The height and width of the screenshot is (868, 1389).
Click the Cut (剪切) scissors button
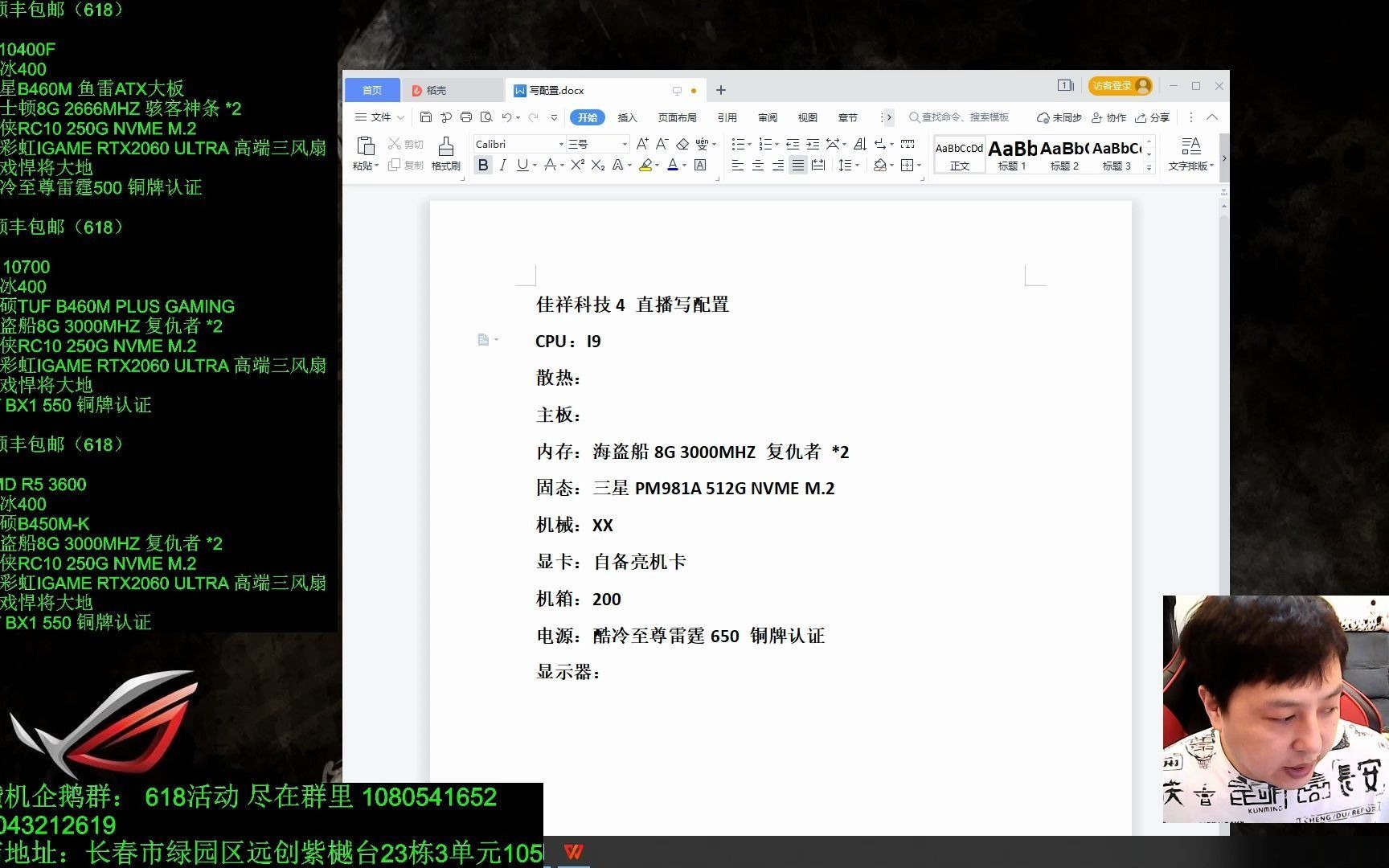click(406, 144)
